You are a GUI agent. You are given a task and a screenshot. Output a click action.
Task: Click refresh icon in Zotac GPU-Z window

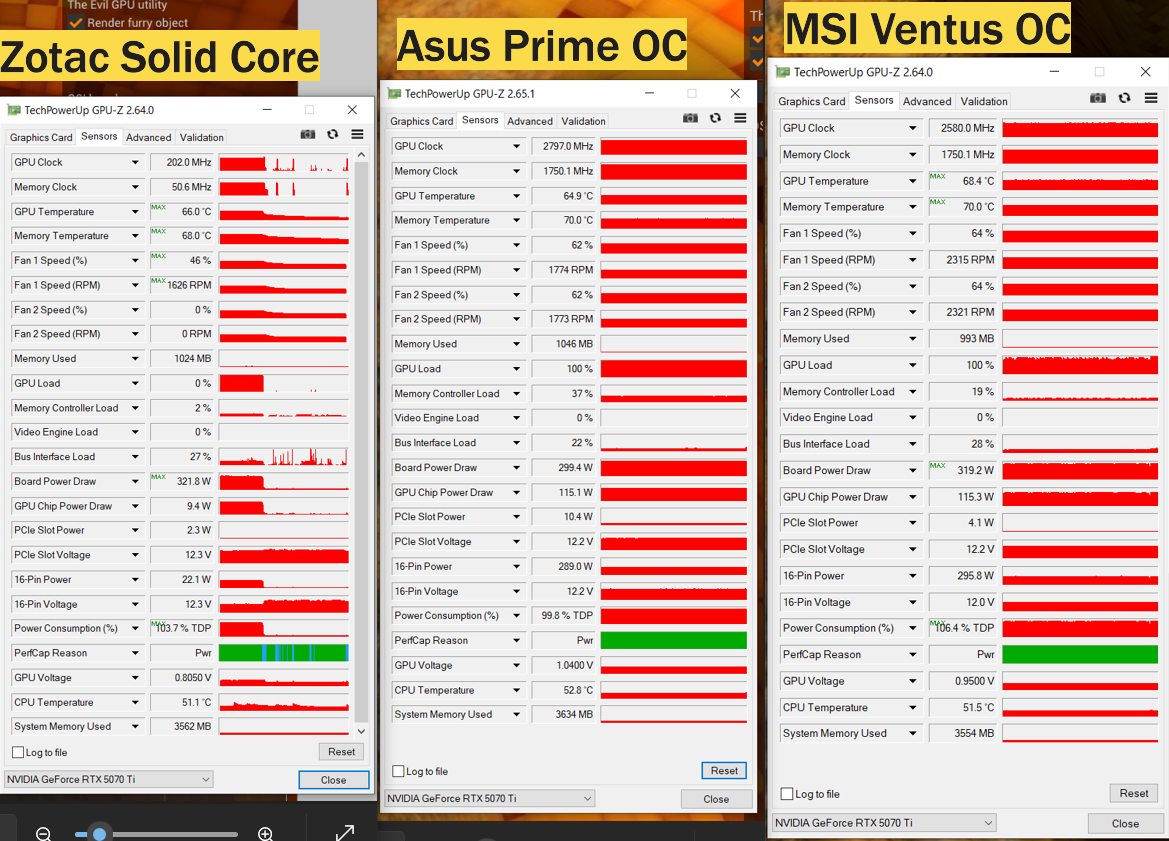333,134
